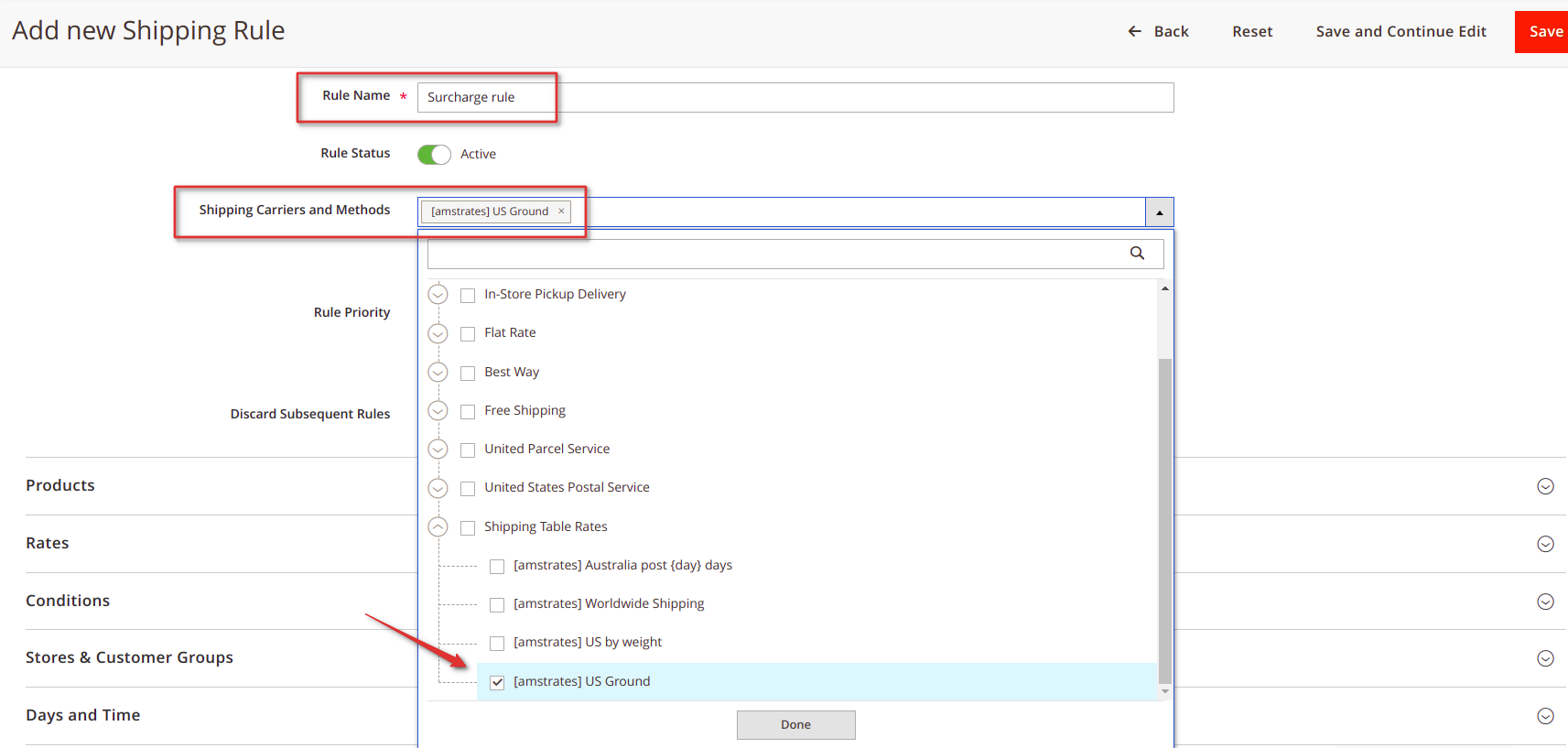Viewport: 1568px width, 748px height.
Task: Click the Done button
Action: click(795, 725)
